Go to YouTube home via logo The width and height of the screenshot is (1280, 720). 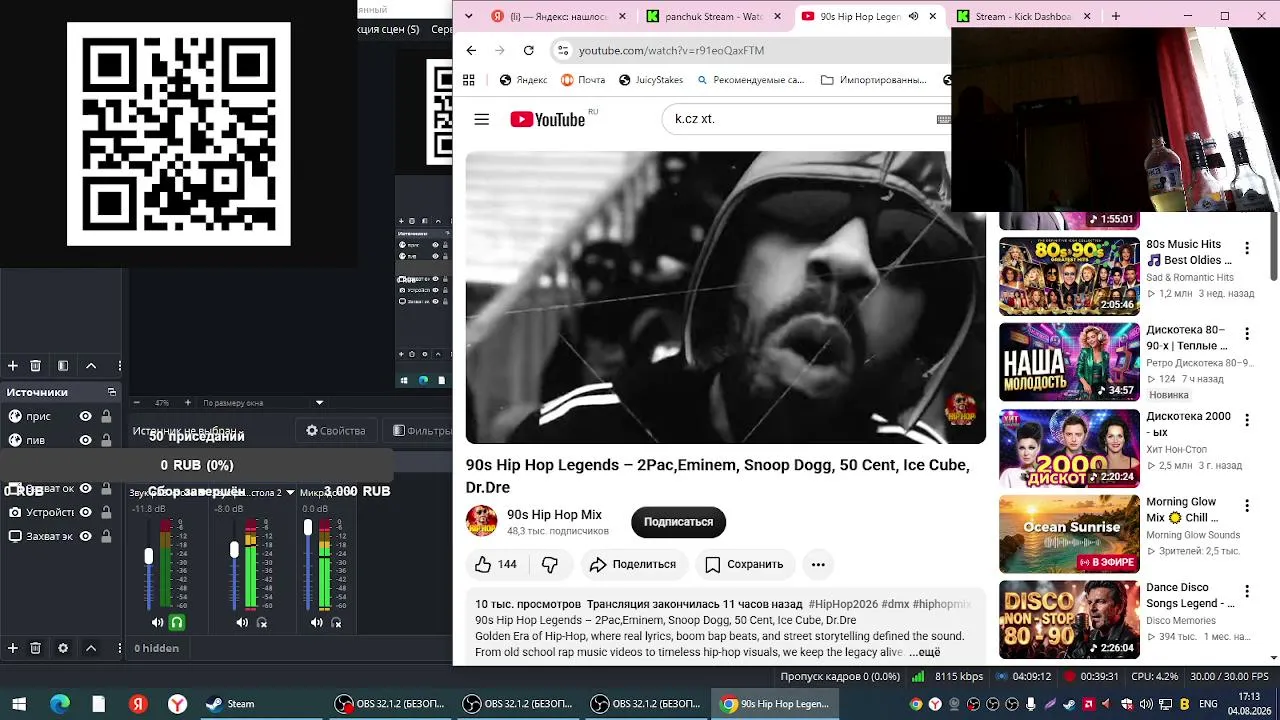click(x=548, y=119)
